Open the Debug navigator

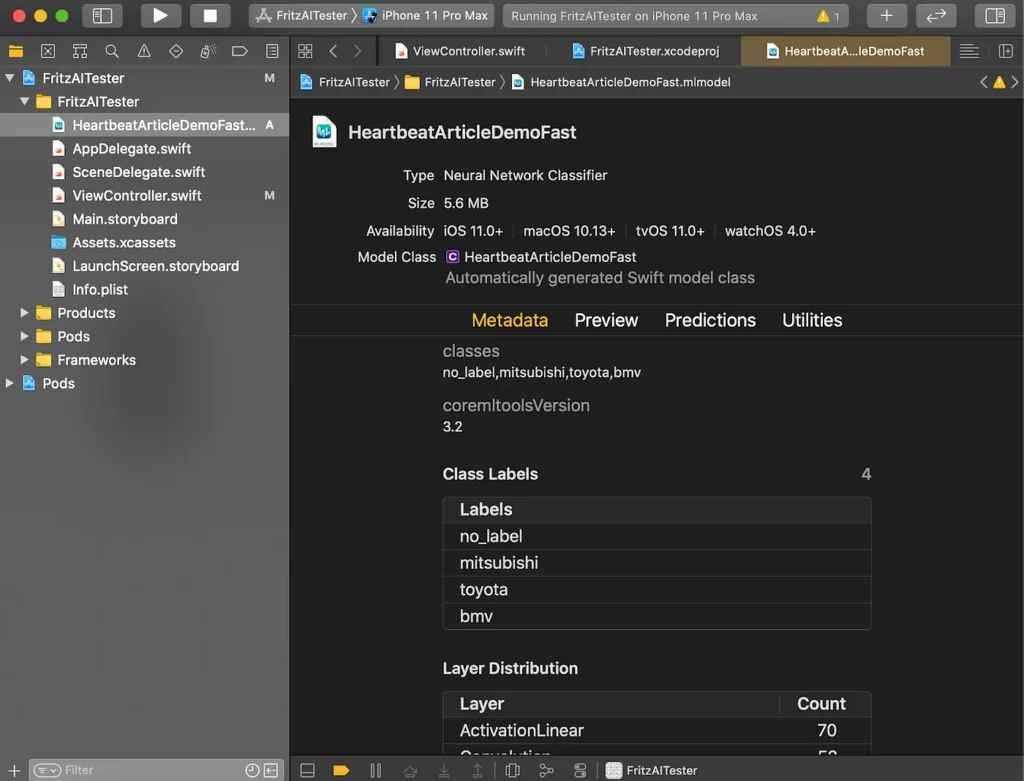point(208,51)
